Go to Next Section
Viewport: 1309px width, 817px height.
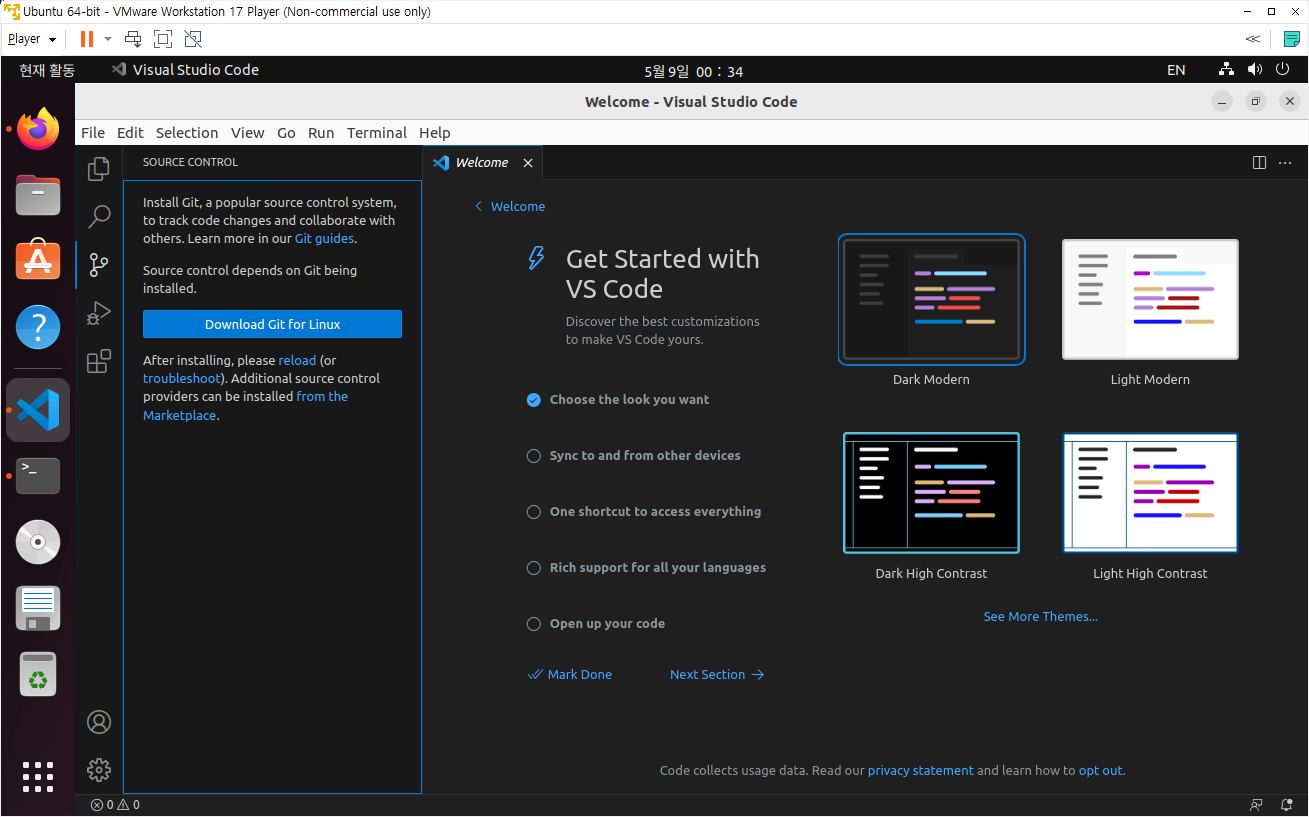point(717,675)
